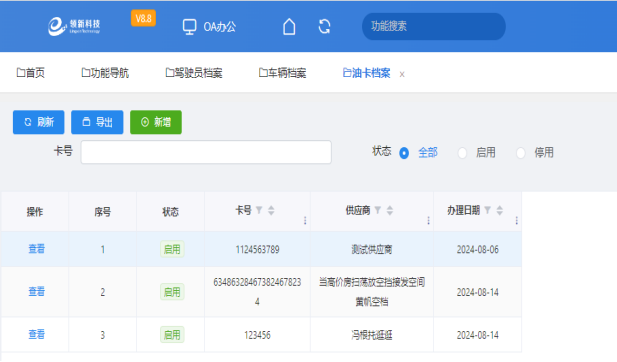Click 启用 status tag in row 1

(172, 249)
